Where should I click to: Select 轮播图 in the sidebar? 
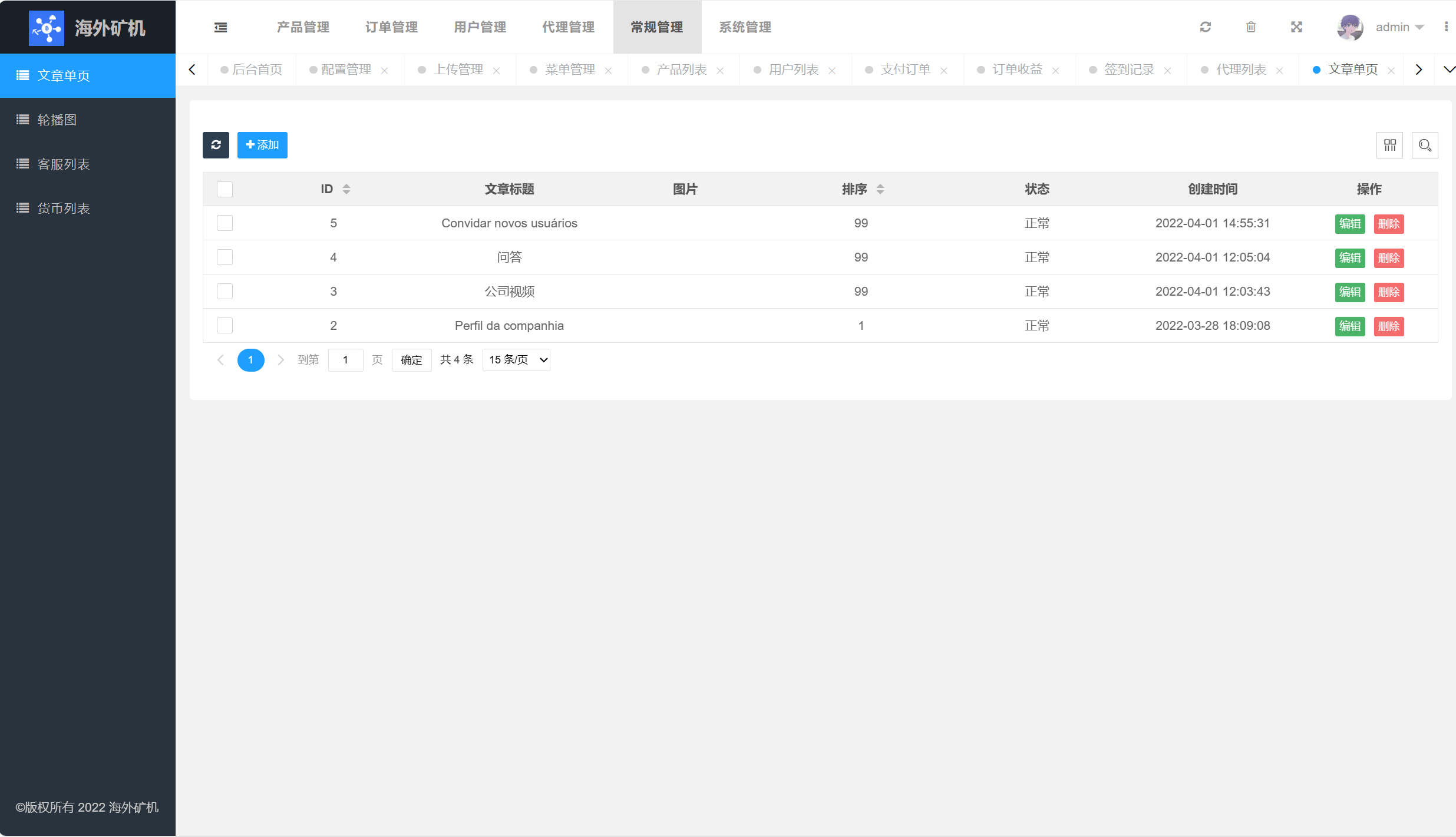88,120
